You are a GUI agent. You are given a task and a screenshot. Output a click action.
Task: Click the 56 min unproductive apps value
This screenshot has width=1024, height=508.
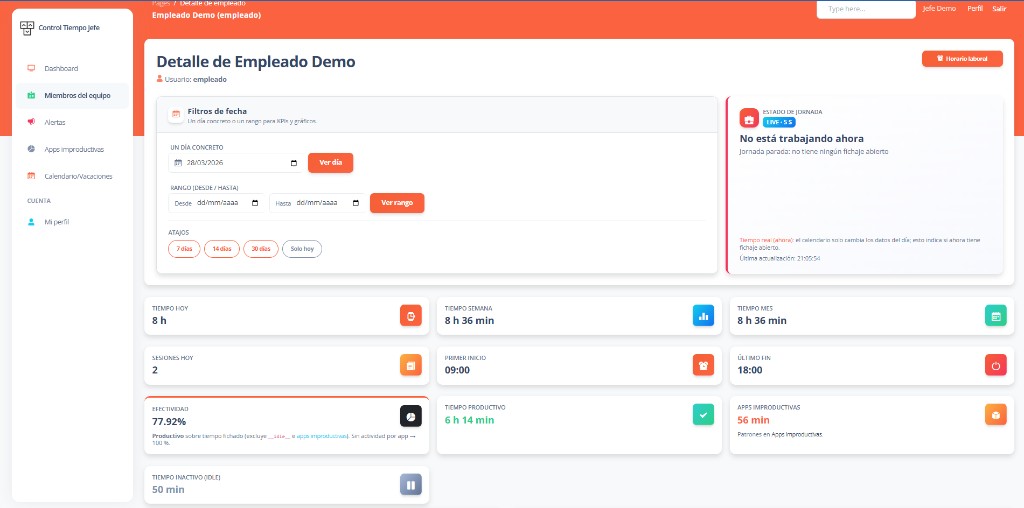click(x=754, y=420)
